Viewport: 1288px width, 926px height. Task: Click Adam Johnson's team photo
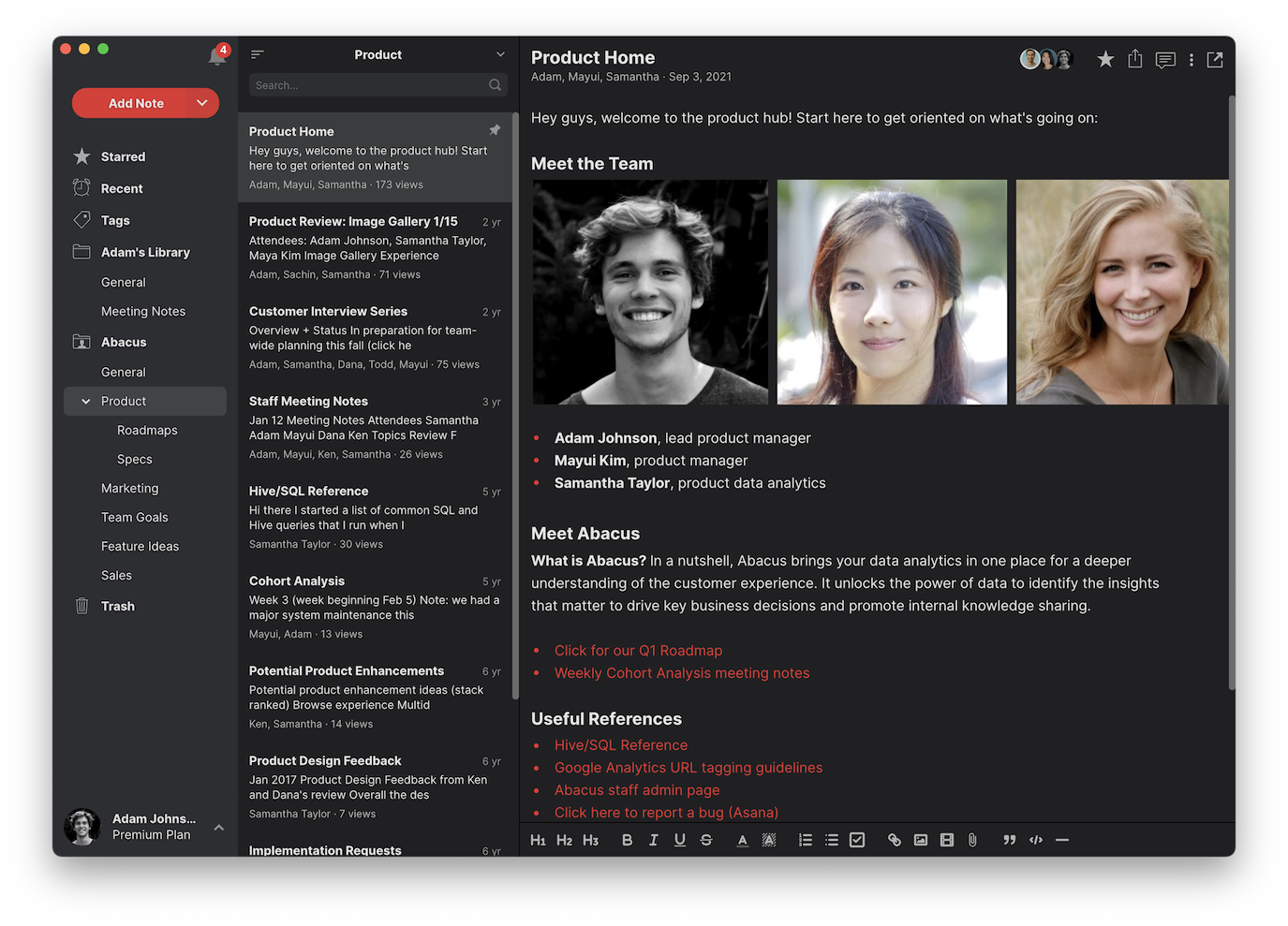(650, 292)
